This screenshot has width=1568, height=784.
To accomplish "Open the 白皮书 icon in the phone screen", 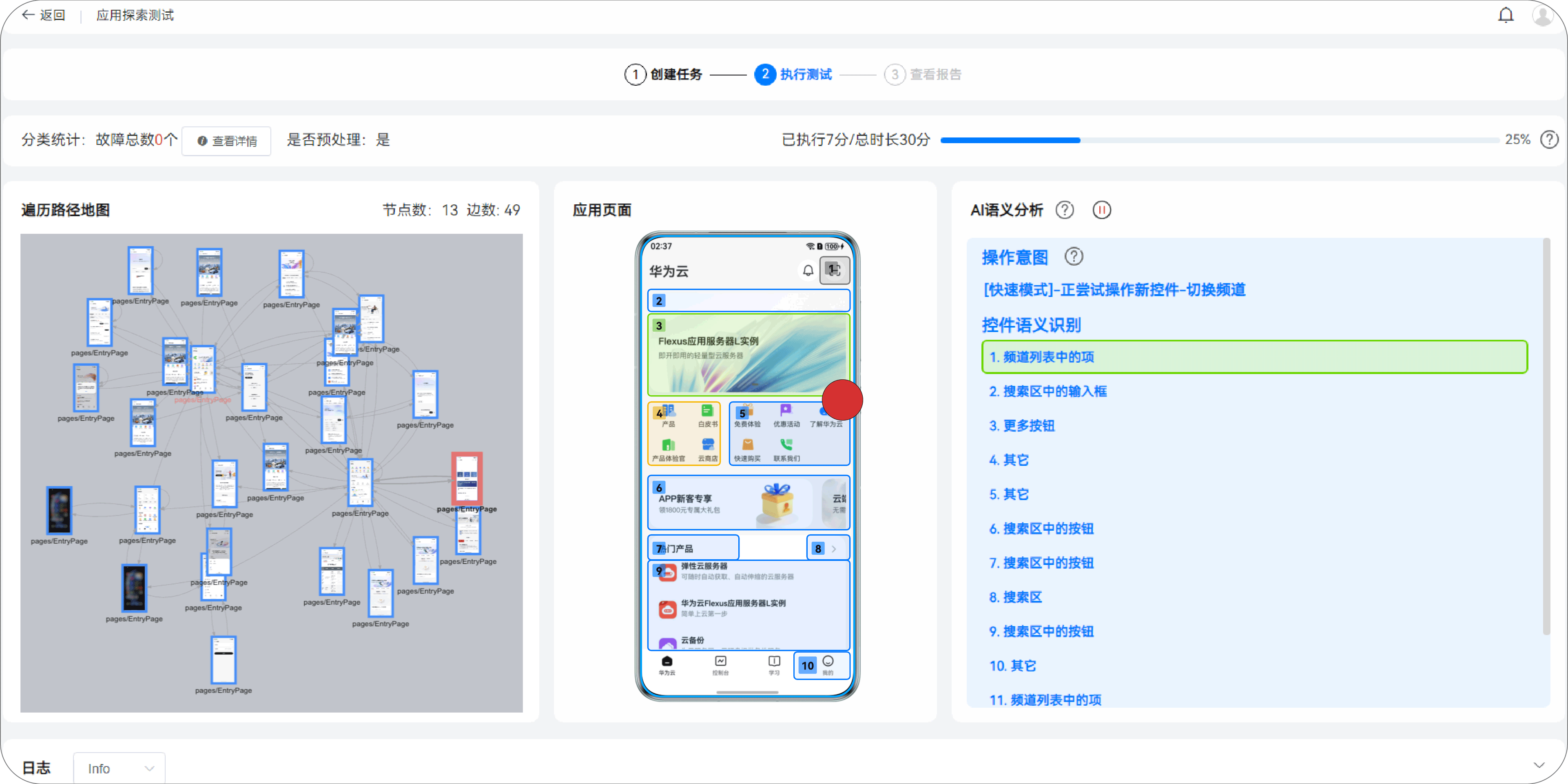I will [x=708, y=411].
